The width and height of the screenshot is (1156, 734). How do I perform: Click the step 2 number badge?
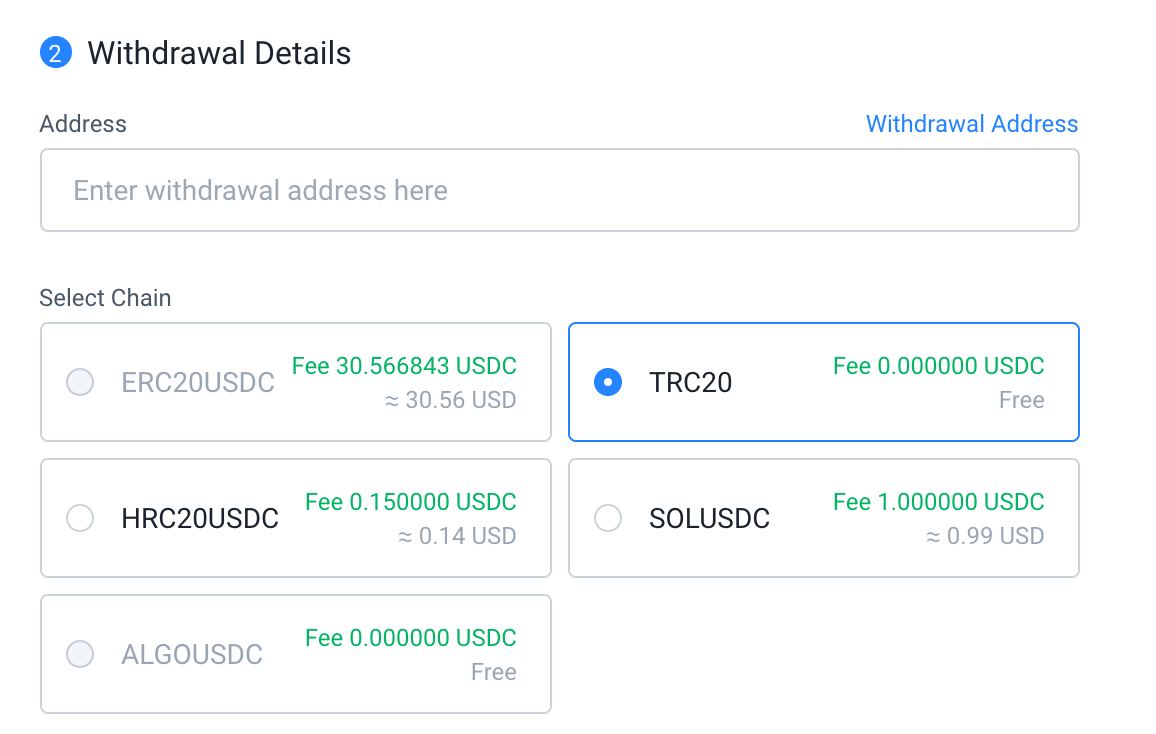coord(55,53)
